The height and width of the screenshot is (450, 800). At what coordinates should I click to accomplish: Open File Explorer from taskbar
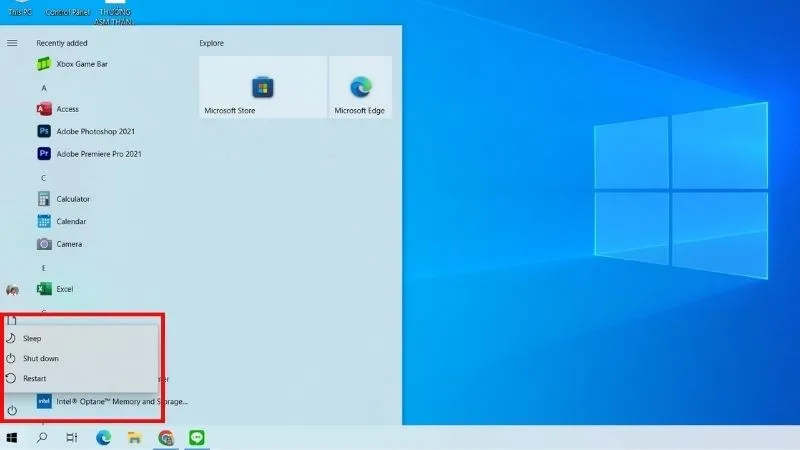pyautogui.click(x=135, y=437)
